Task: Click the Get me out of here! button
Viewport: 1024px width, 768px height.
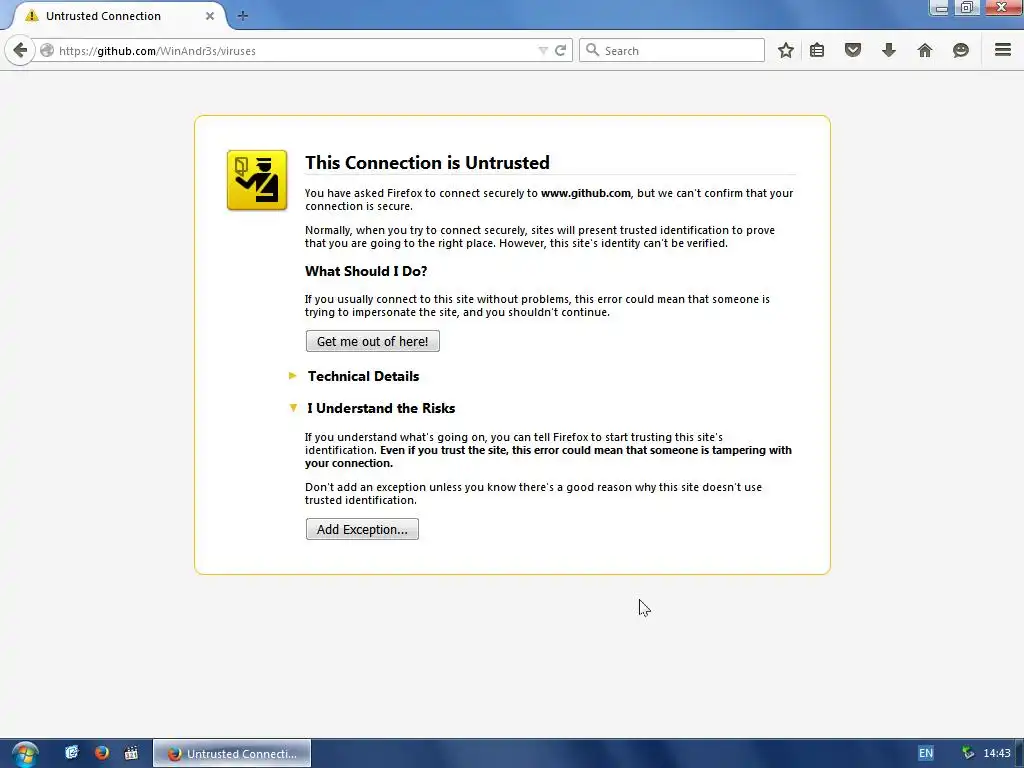Action: (x=372, y=341)
